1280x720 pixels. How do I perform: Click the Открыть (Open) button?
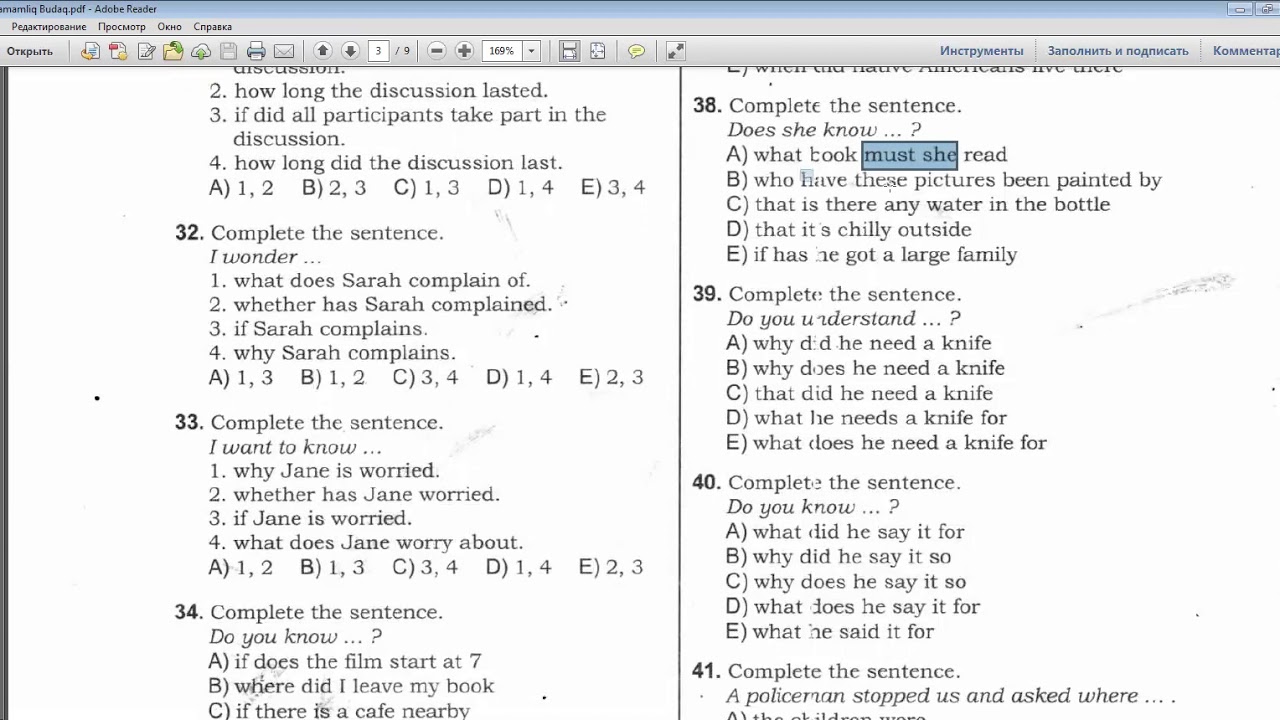point(30,51)
